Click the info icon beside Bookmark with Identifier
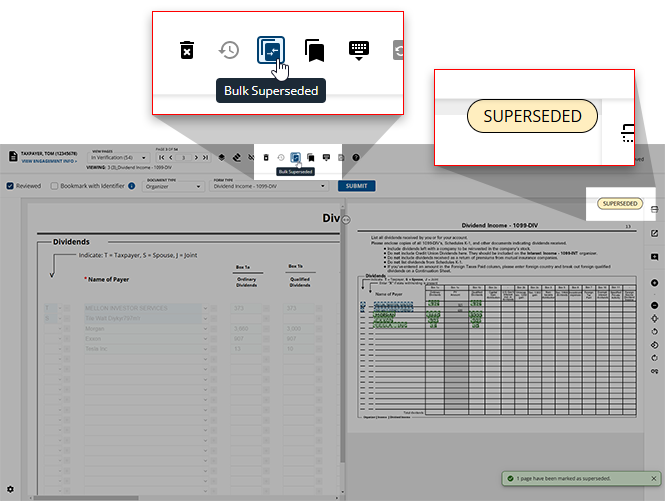 [x=131, y=186]
